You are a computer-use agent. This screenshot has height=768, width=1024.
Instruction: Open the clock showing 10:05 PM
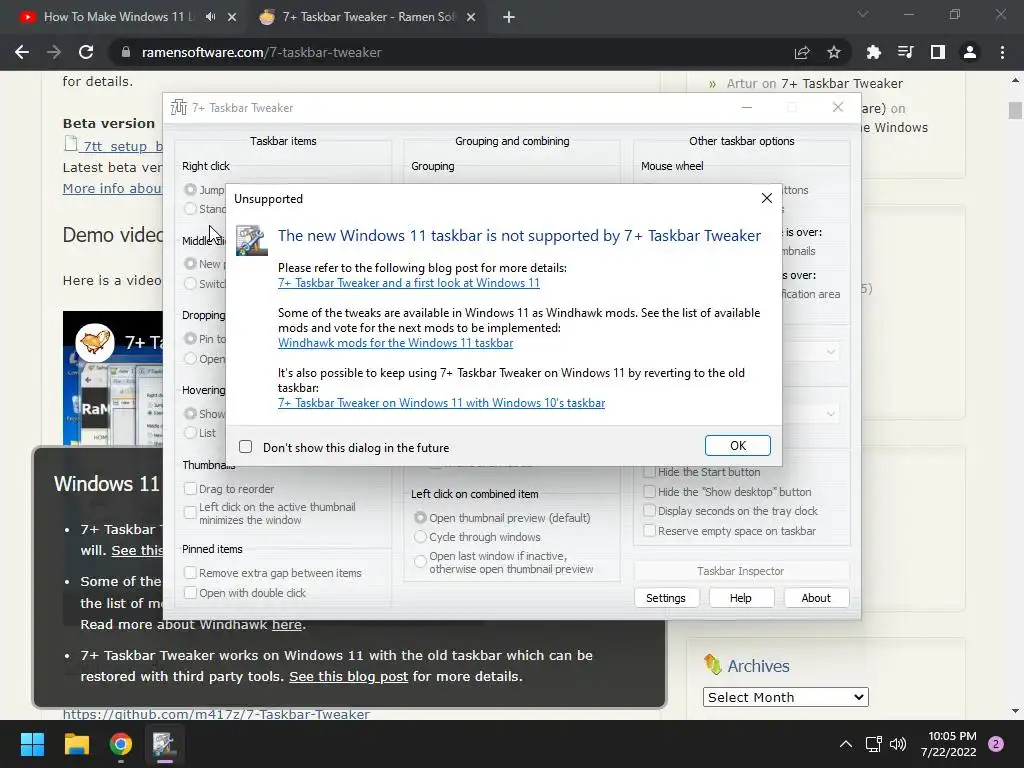coord(949,744)
